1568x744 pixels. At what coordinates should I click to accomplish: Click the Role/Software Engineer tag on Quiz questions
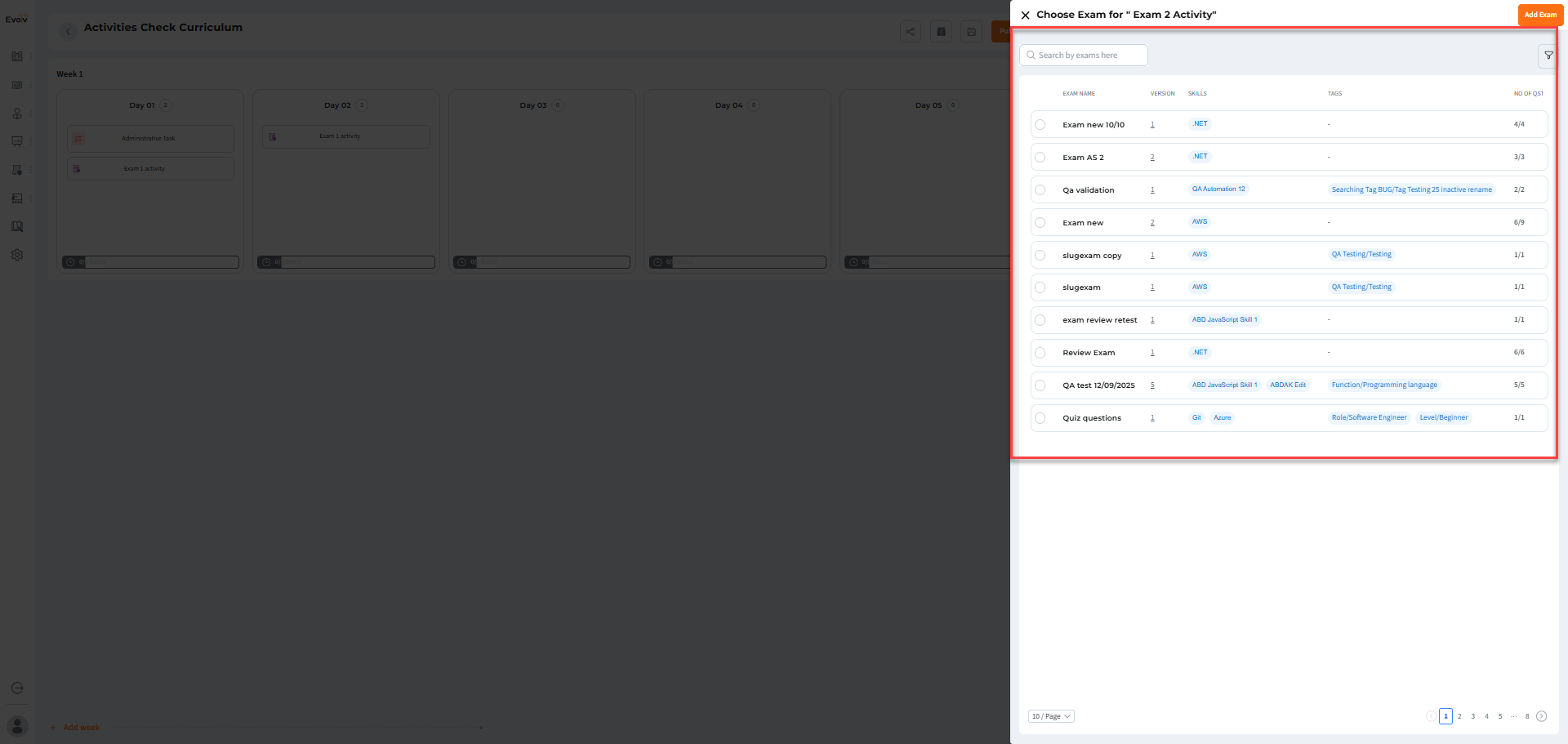[1370, 418]
